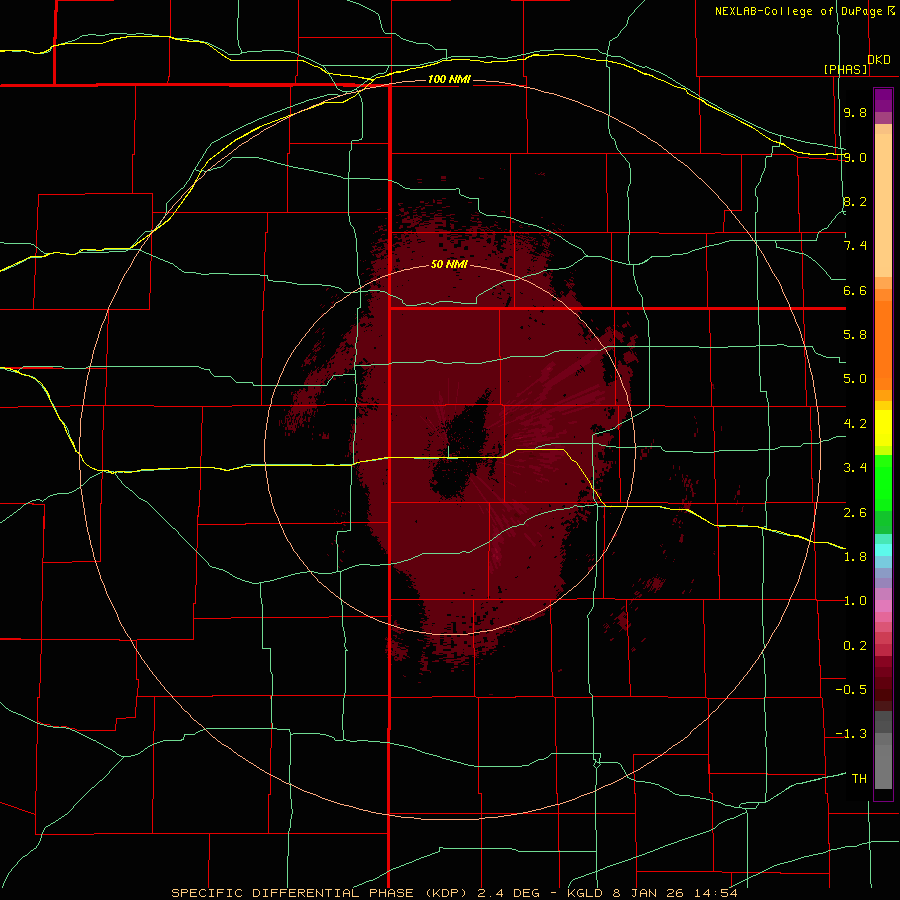Click the -0.5 value on the color scale

(851, 690)
